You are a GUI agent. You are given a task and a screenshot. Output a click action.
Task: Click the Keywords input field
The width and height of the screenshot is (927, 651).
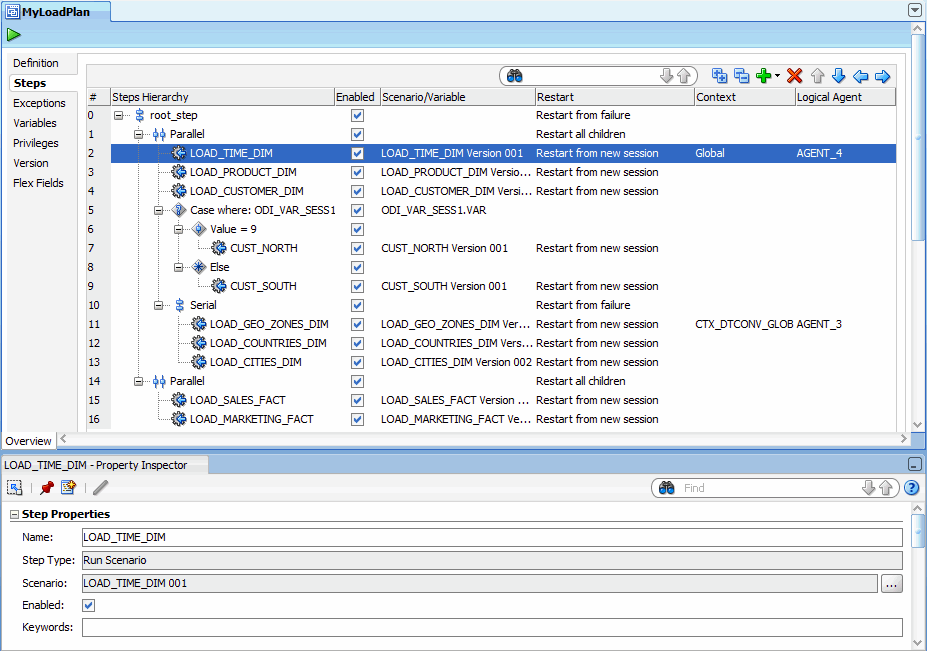(492, 627)
